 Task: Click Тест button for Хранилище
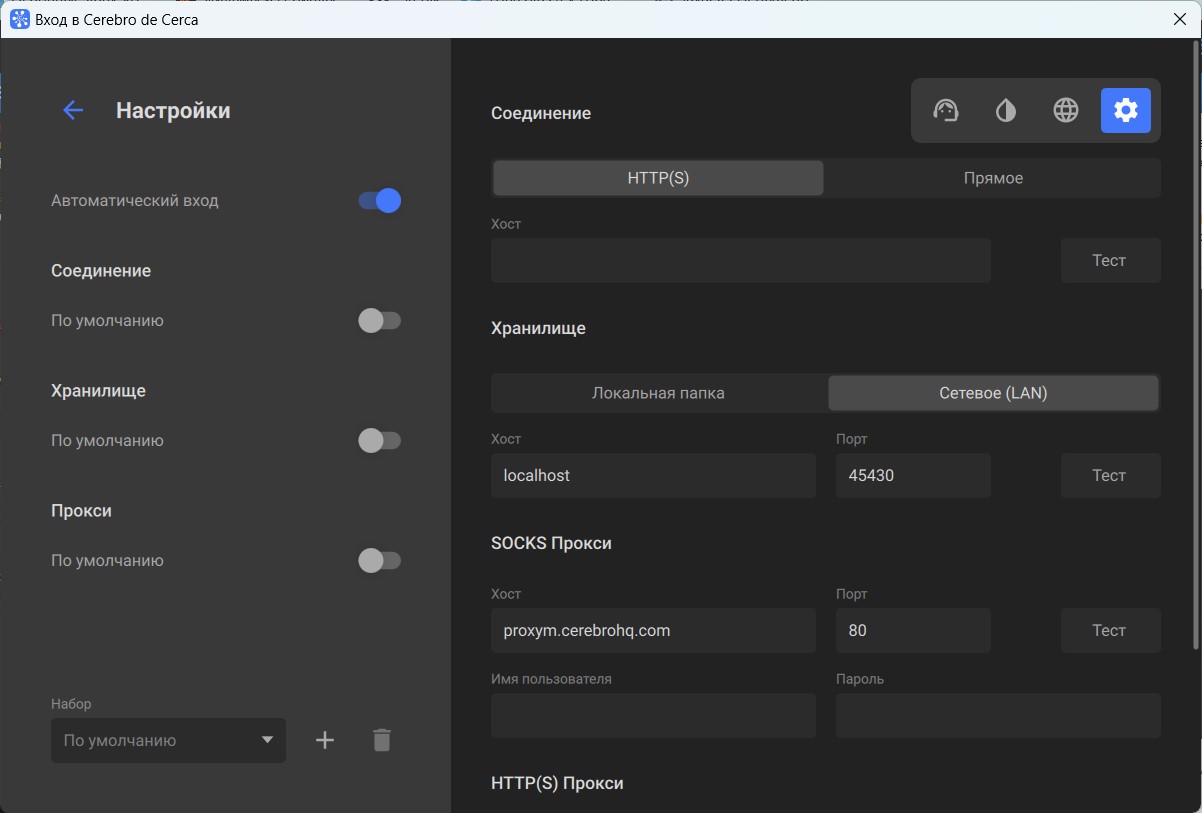(x=1110, y=475)
